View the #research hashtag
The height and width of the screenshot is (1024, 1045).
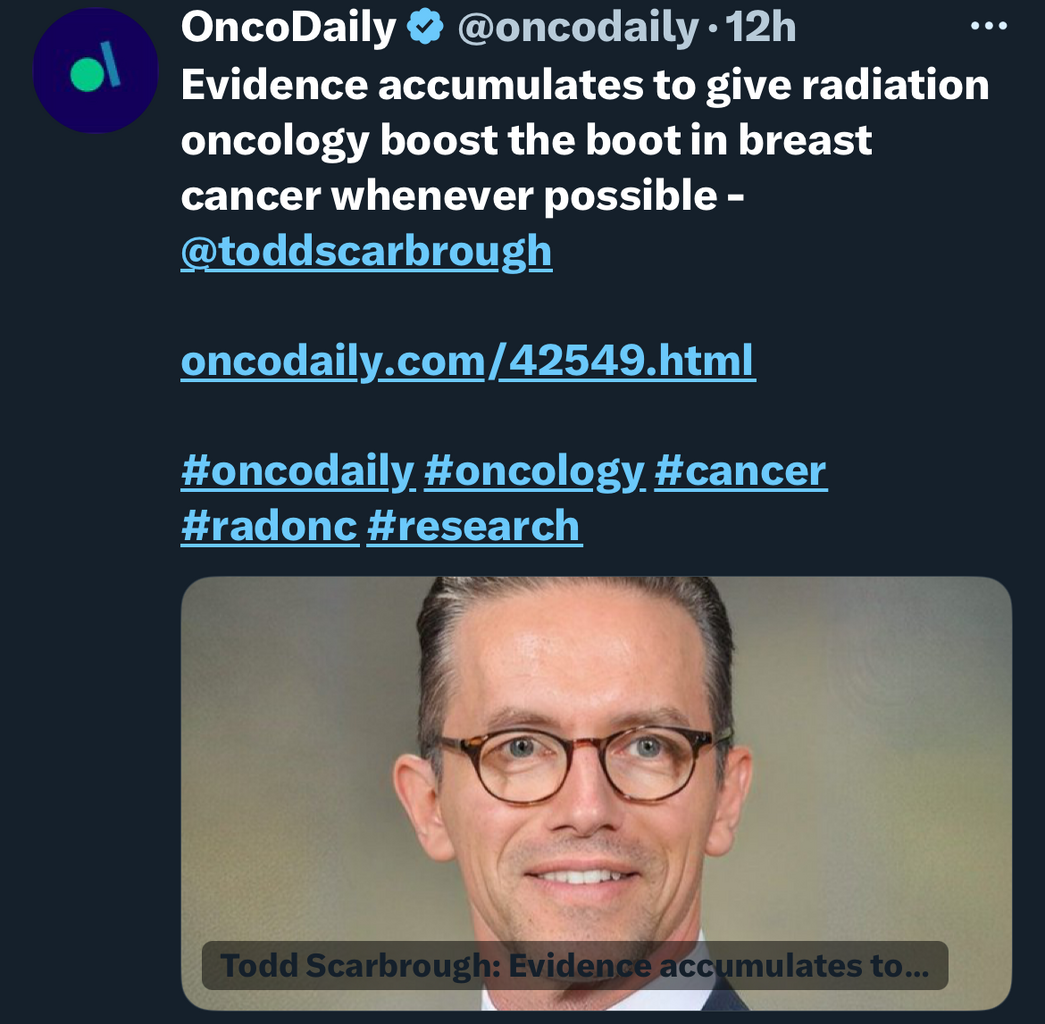[474, 525]
